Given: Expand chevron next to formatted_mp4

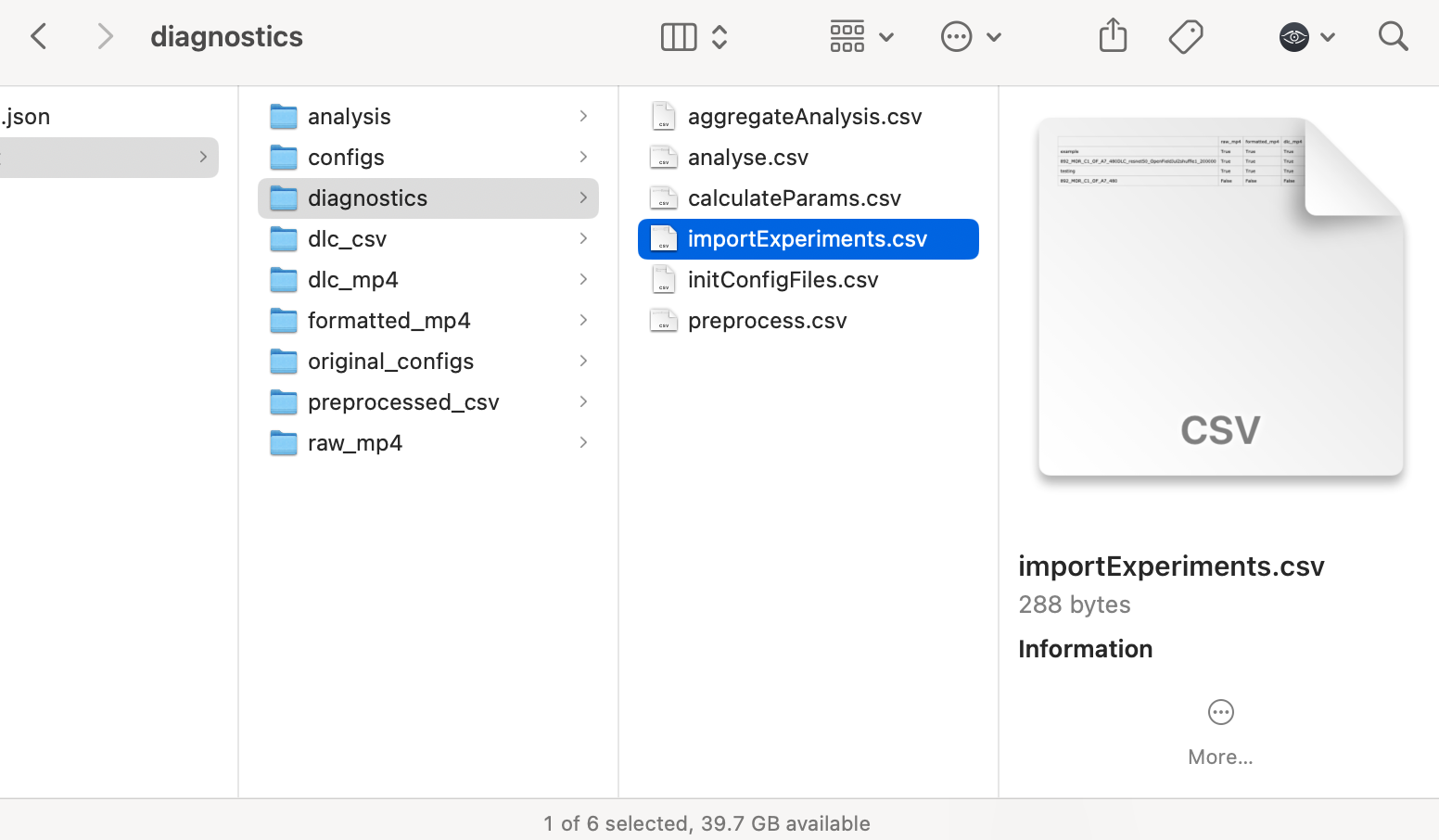Looking at the screenshot, I should click(x=583, y=320).
